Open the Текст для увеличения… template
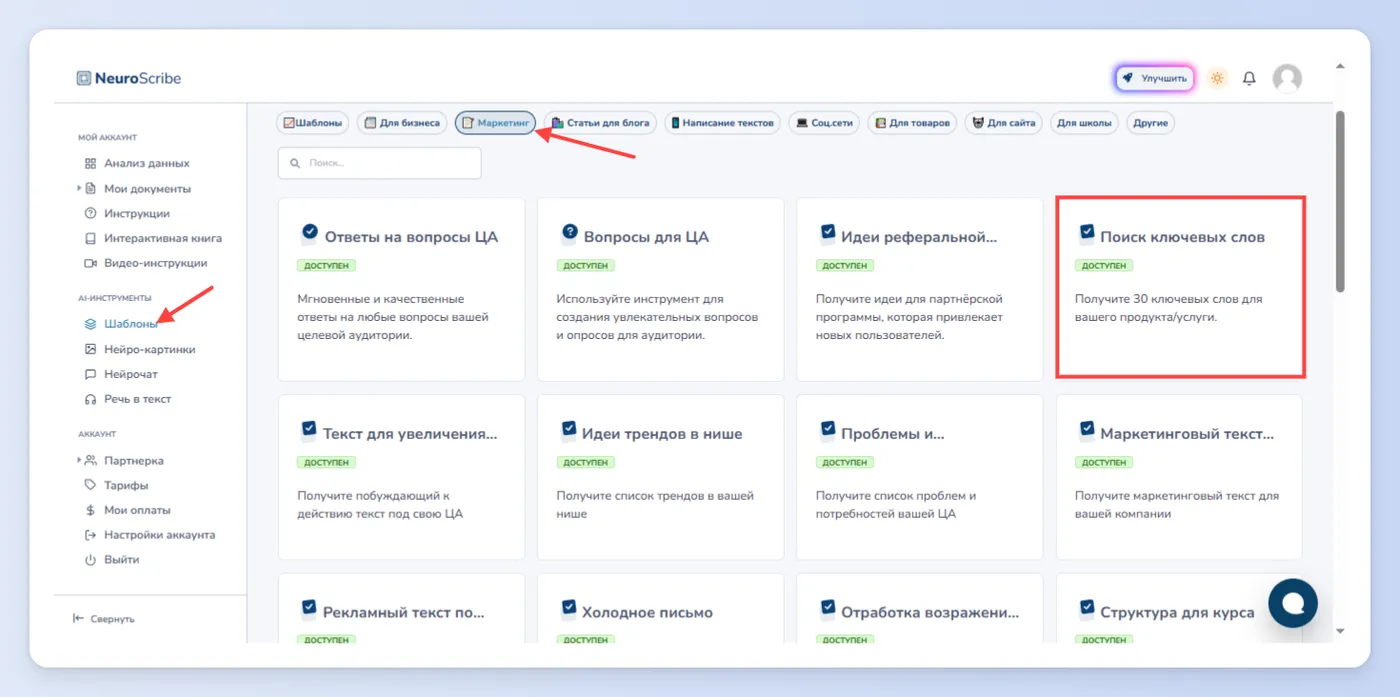 [x=401, y=477]
